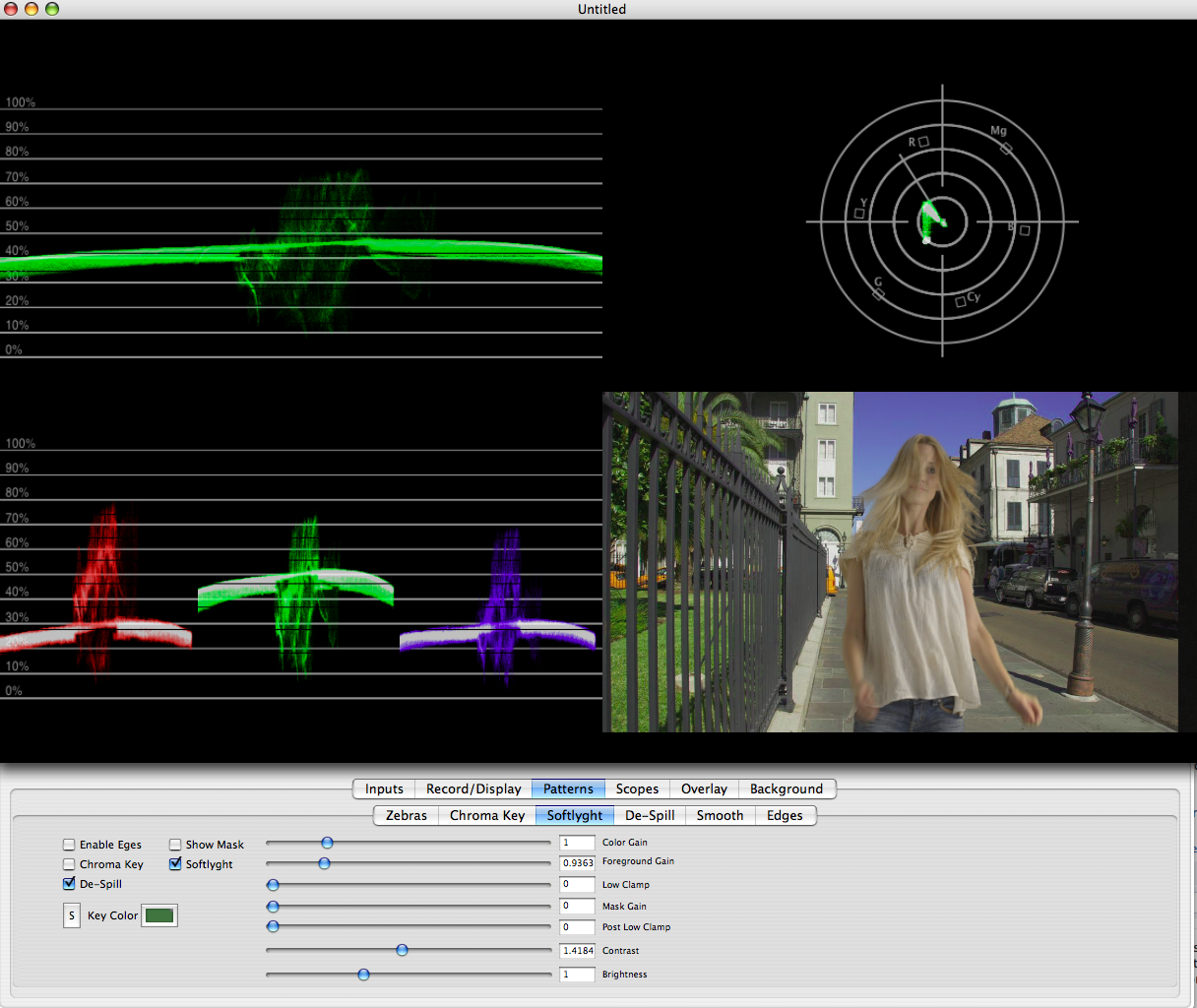This screenshot has height=1008, width=1197.
Task: Switch to the Inputs tab
Action: [384, 788]
